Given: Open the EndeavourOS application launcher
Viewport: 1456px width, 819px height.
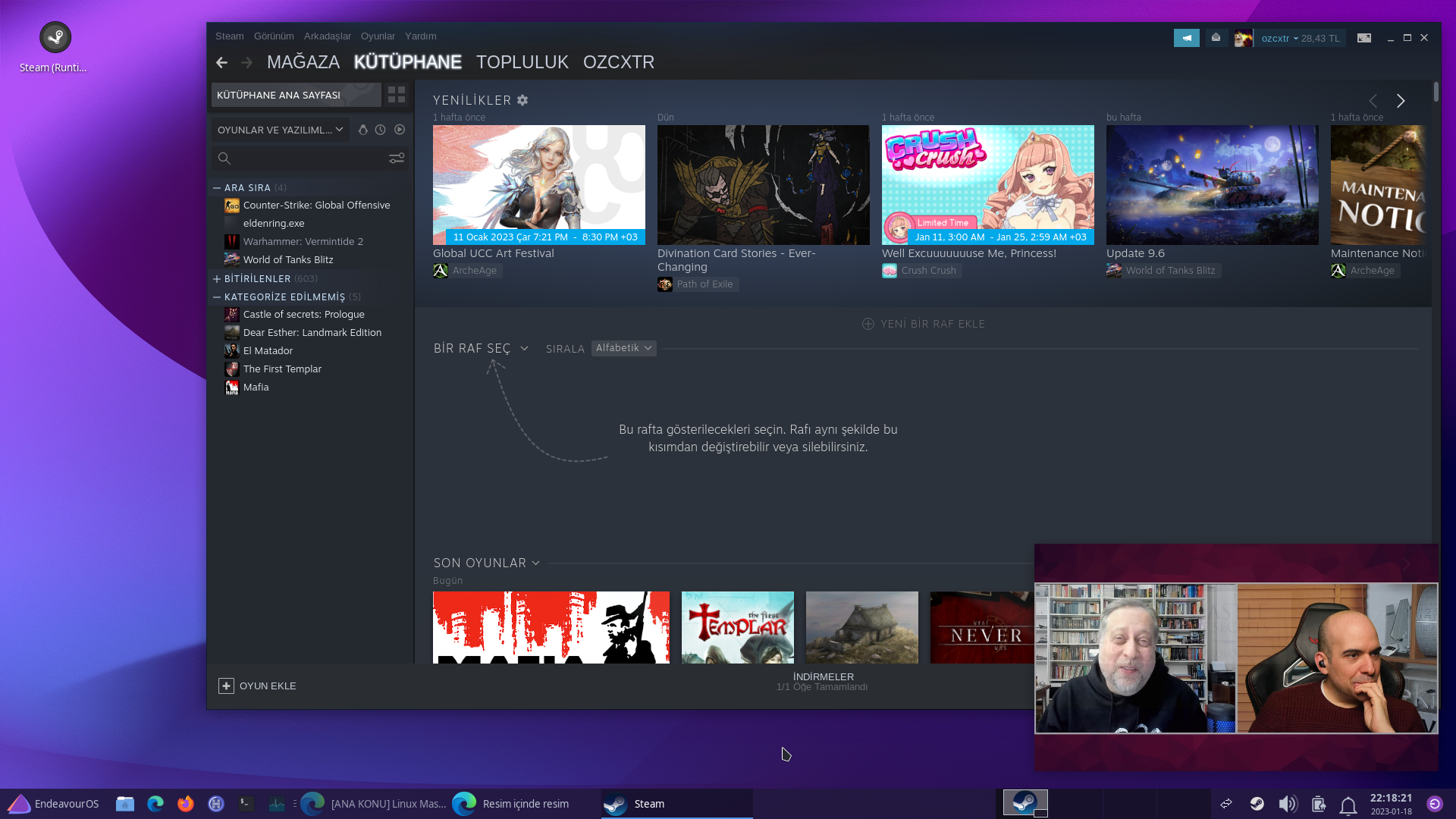Looking at the screenshot, I should point(53,804).
